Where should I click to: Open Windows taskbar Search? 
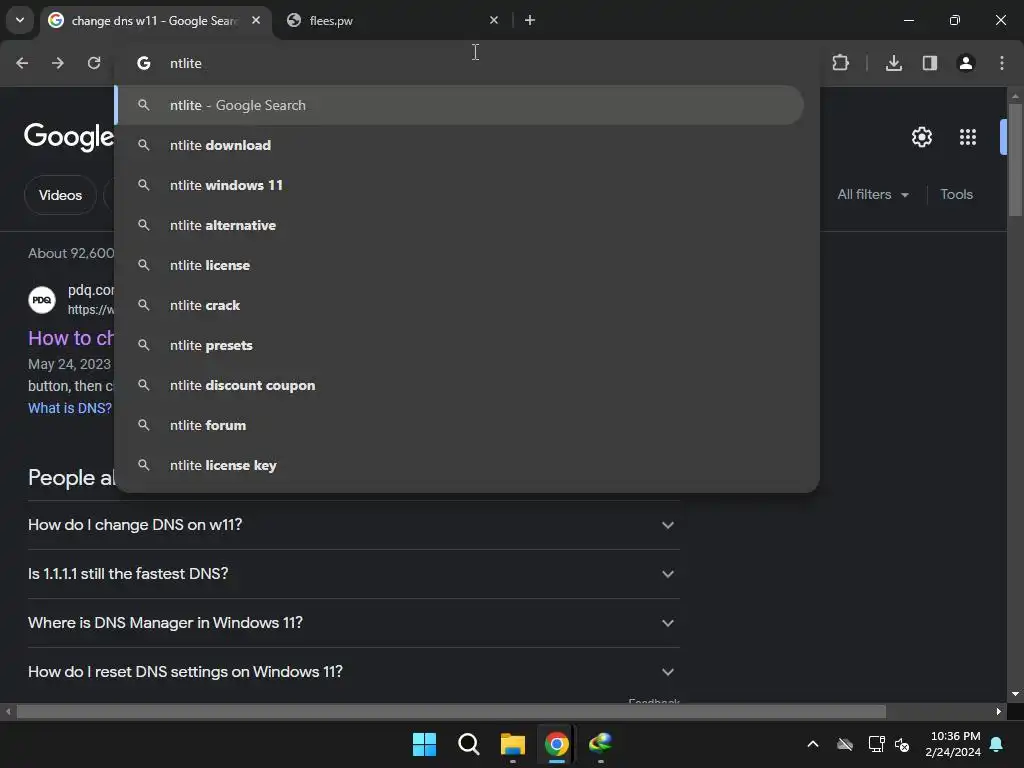[x=468, y=744]
